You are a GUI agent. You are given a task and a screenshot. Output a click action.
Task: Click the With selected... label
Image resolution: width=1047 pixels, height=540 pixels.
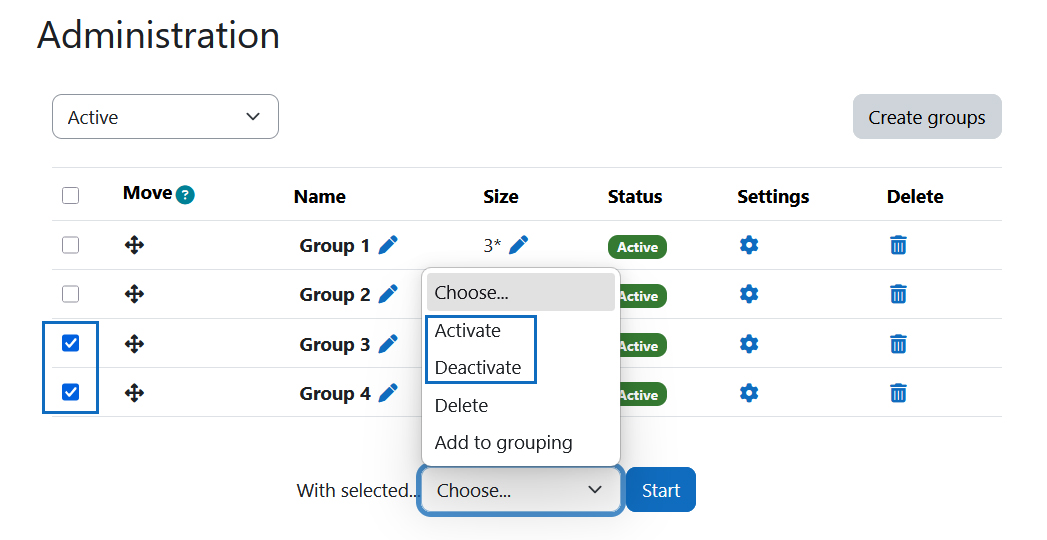(357, 491)
